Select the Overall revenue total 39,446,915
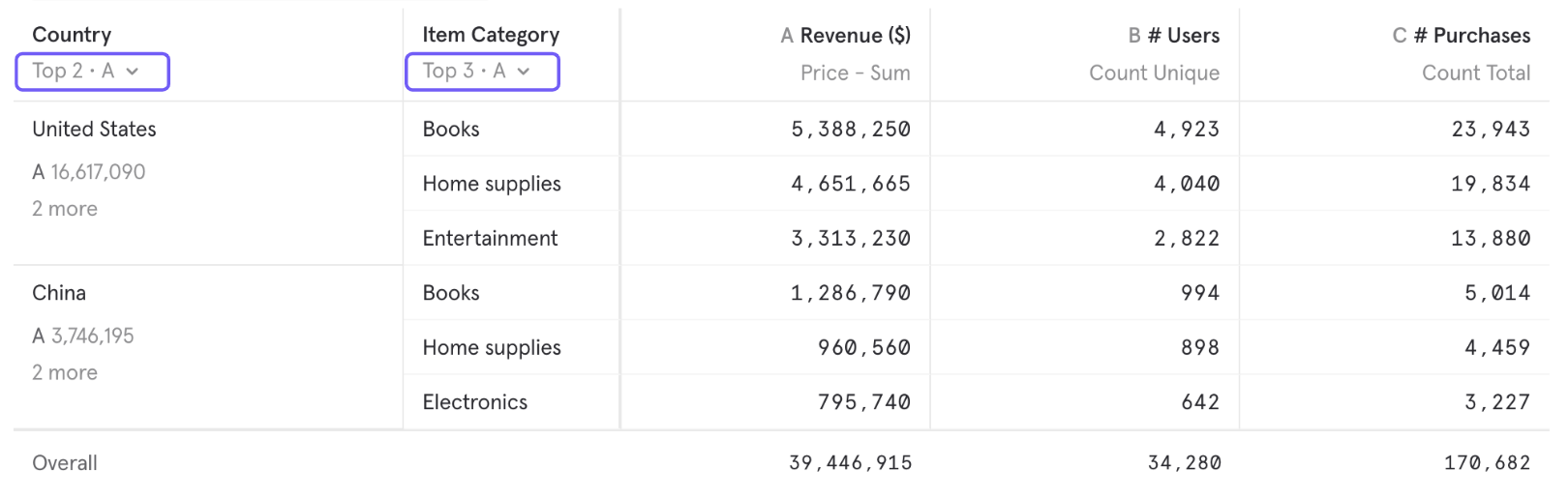Screen dimensions: 1568x499 851,463
